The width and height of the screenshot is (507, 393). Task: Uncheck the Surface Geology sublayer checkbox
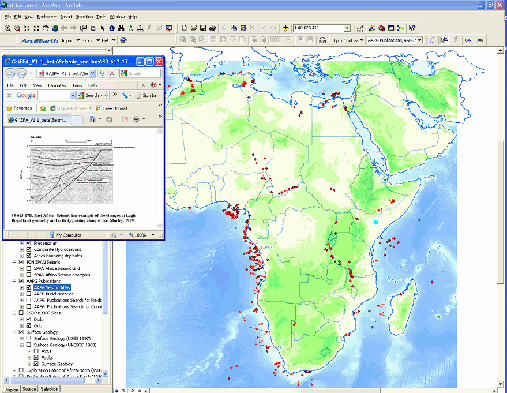(37, 364)
